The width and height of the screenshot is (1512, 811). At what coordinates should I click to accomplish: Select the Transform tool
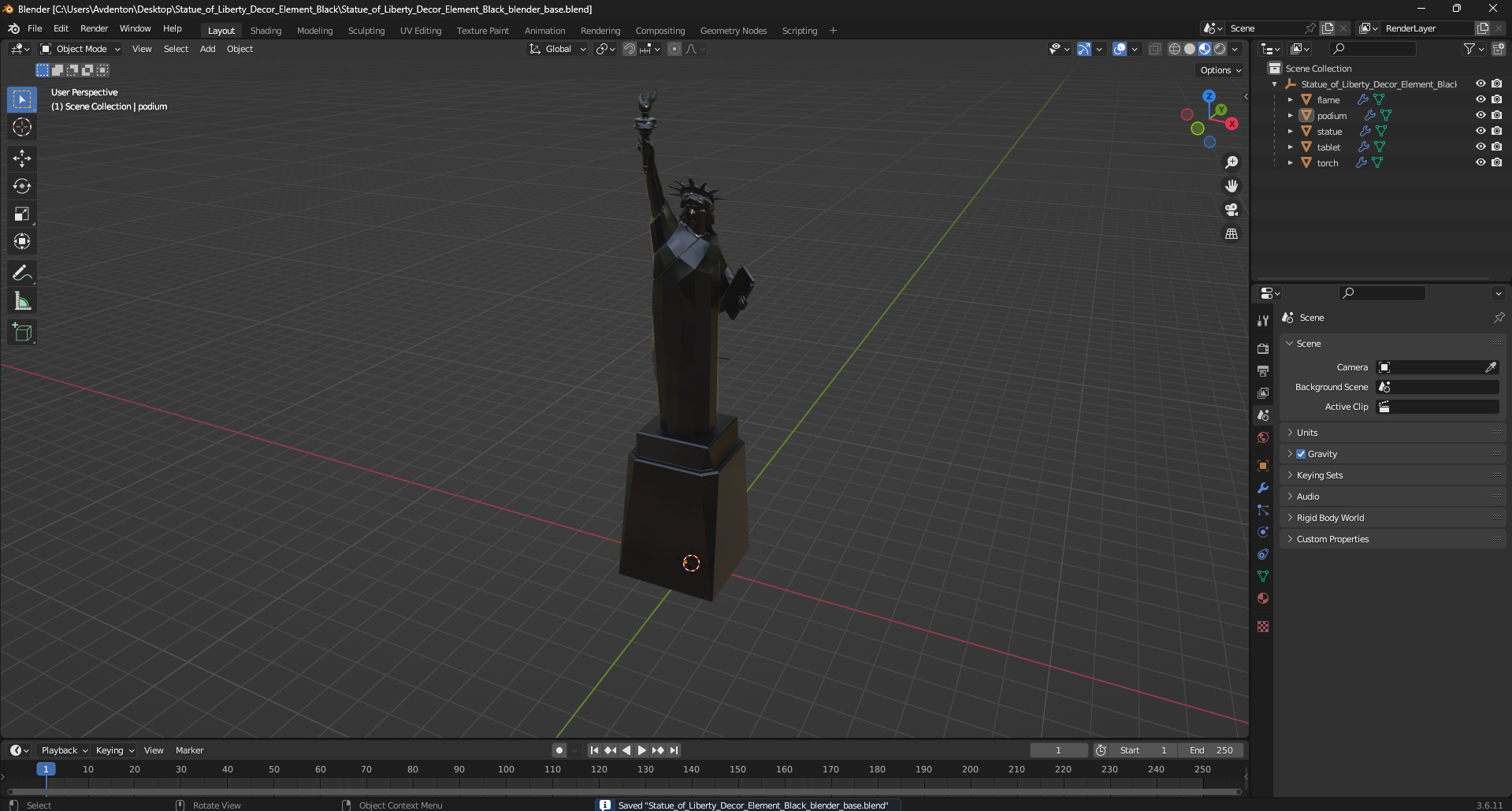tap(22, 241)
